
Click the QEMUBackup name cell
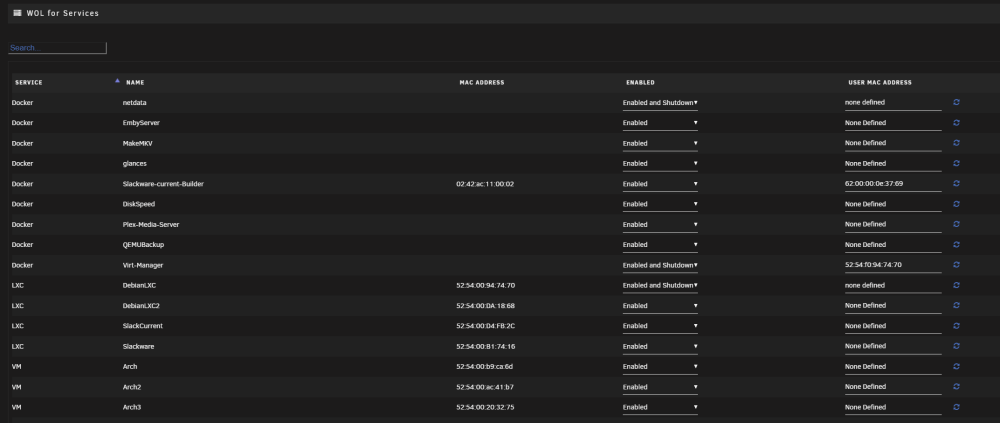(x=143, y=244)
